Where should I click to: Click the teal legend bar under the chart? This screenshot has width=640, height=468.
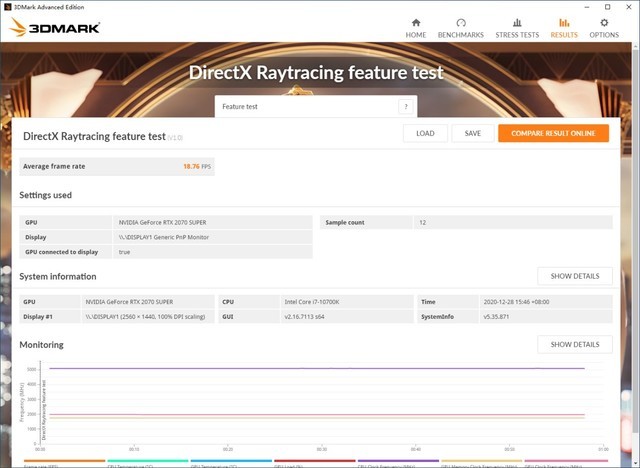pyautogui.click(x=148, y=461)
